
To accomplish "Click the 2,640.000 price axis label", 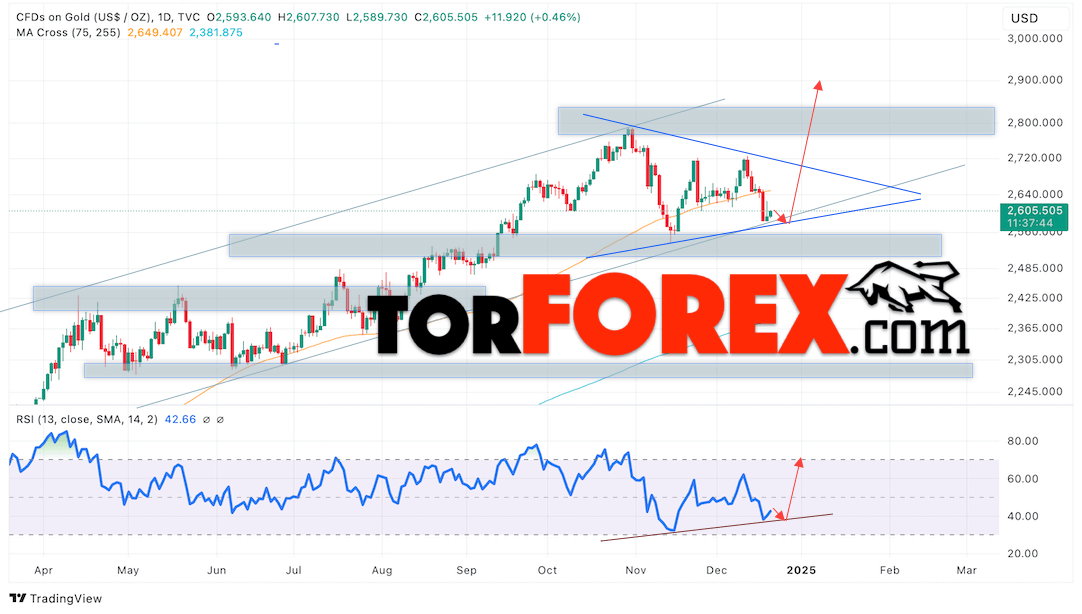I will (1034, 195).
